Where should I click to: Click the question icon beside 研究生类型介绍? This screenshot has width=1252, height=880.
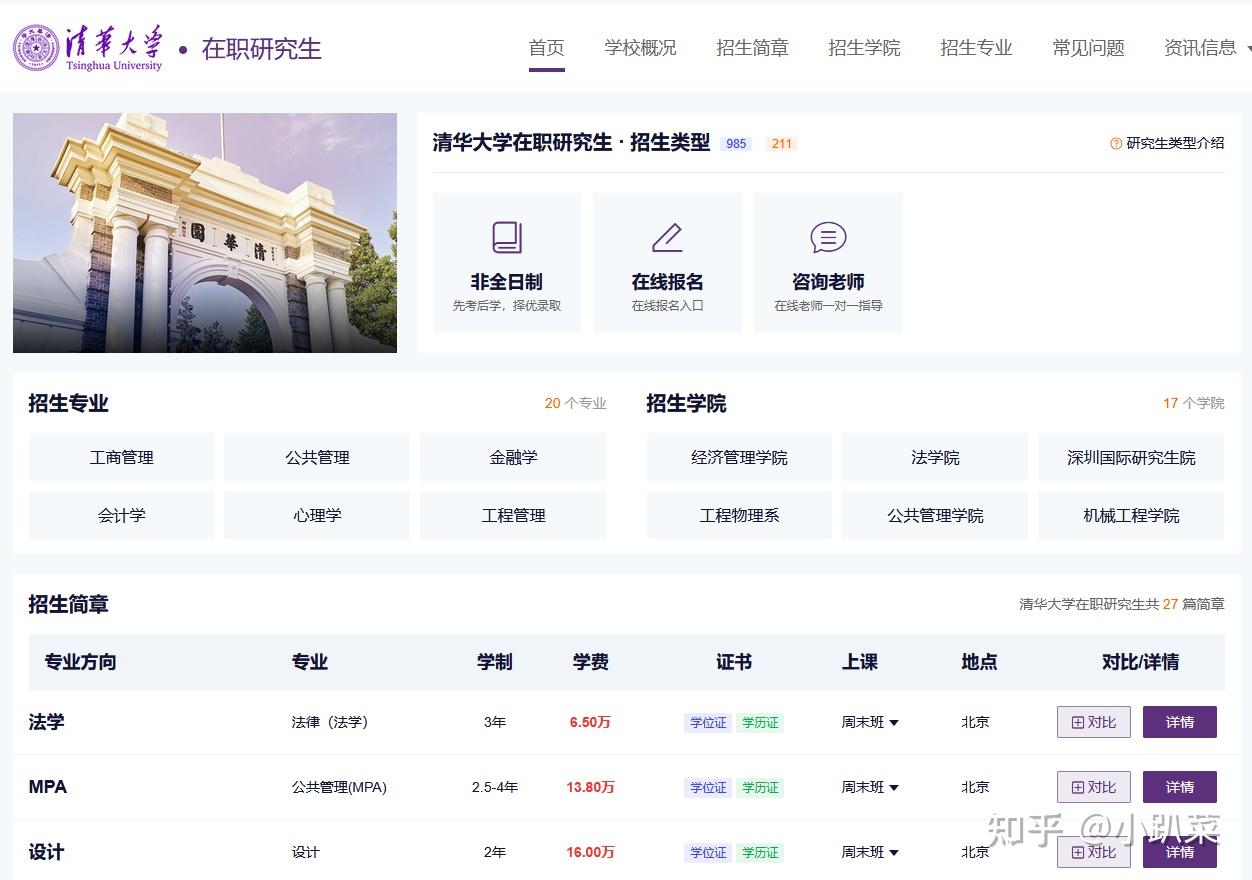(x=1116, y=143)
